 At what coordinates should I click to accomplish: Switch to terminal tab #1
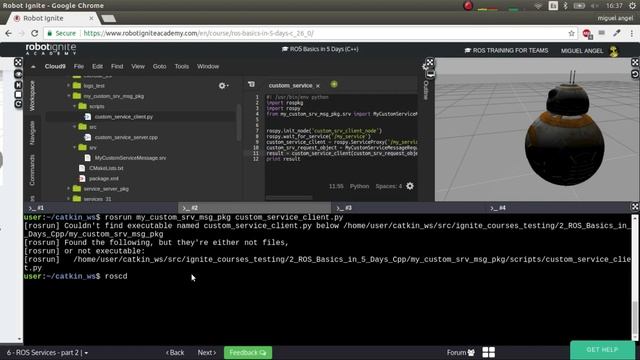pos(100,208)
